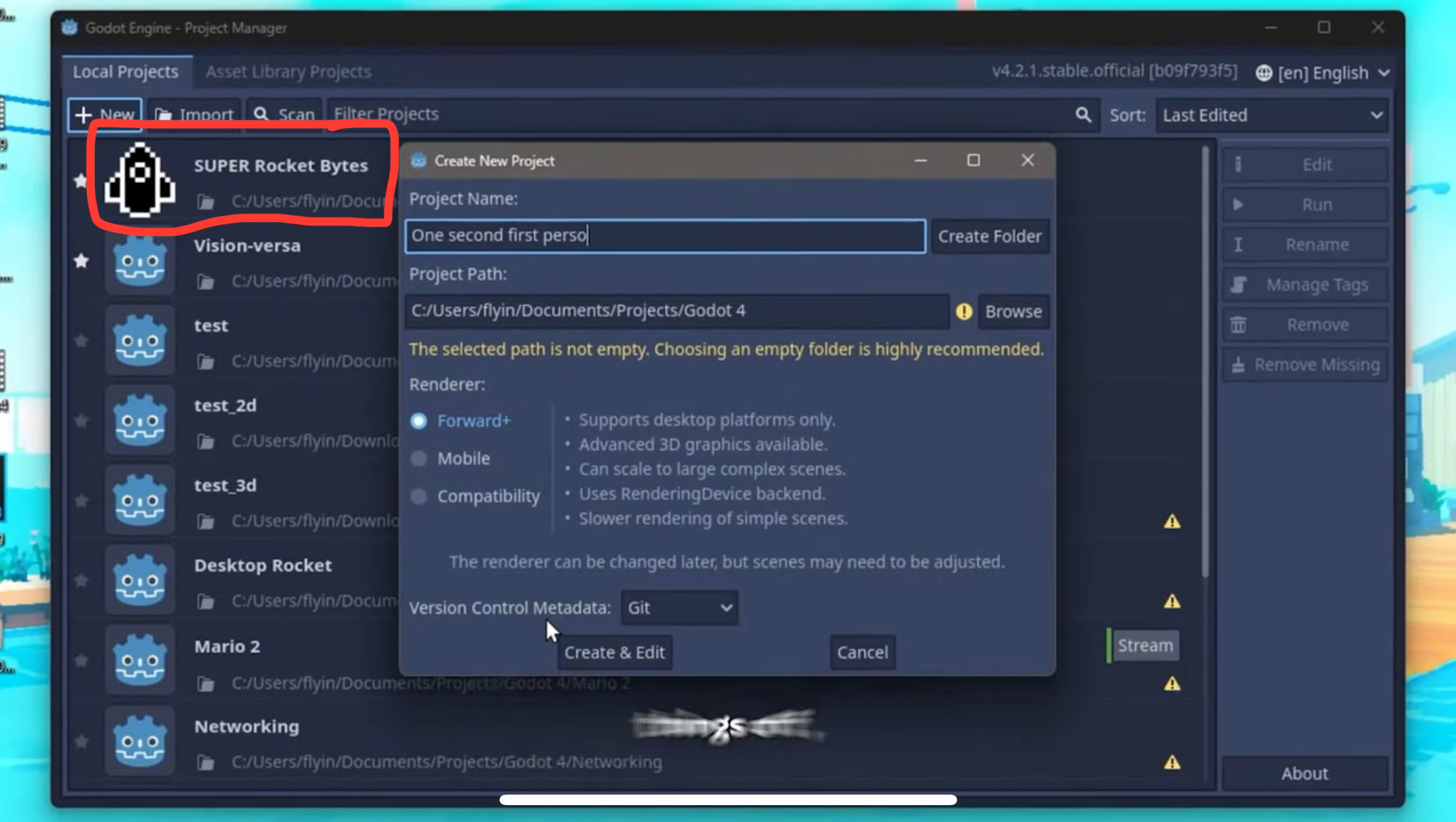Select the Edit icon in the right panel
Screen dimensions: 1456x822
1239,164
